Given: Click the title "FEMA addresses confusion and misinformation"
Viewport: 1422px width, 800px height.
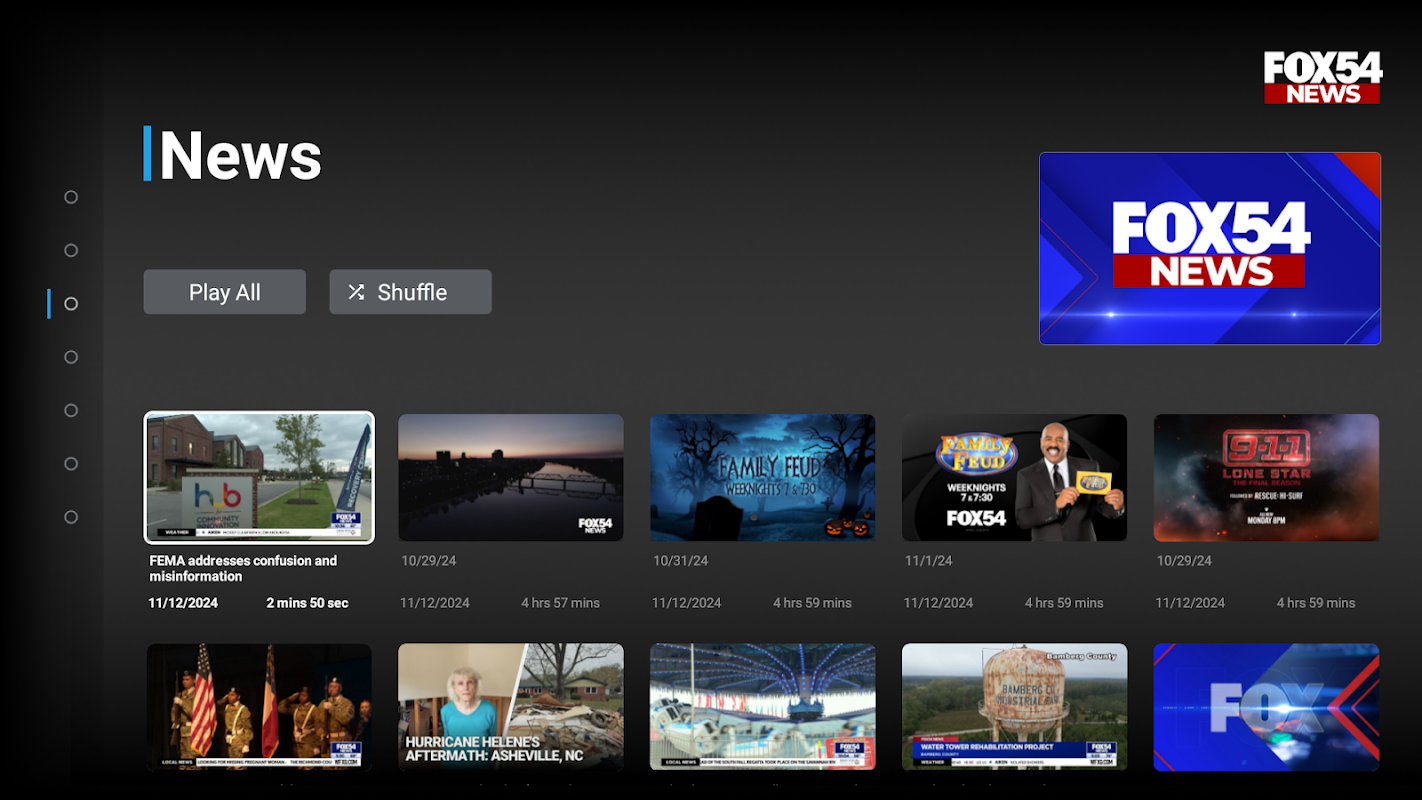Looking at the screenshot, I should [243, 568].
